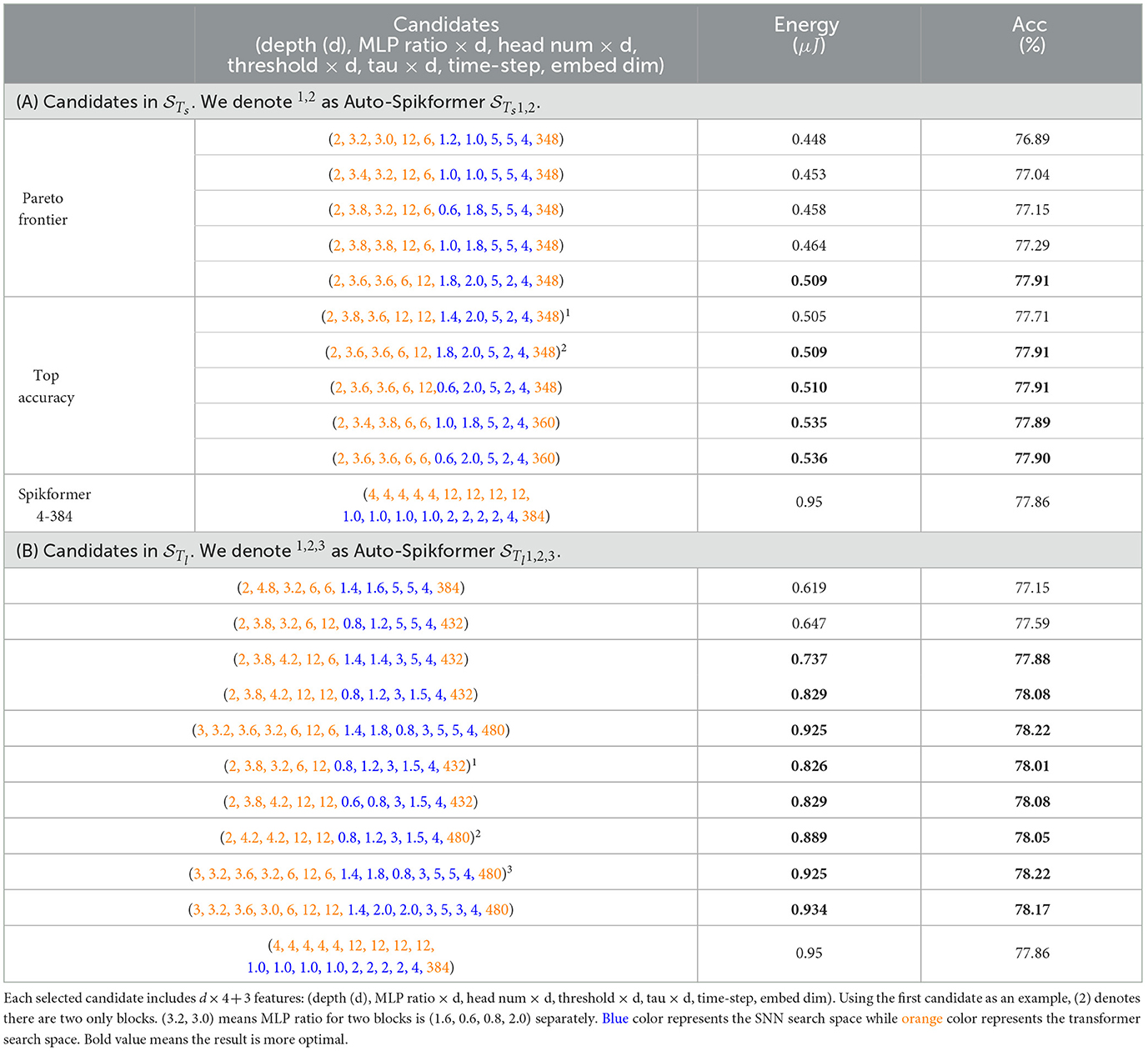1148x1051 pixels.
Task: Select the energy value 0.647
Action: (809, 623)
